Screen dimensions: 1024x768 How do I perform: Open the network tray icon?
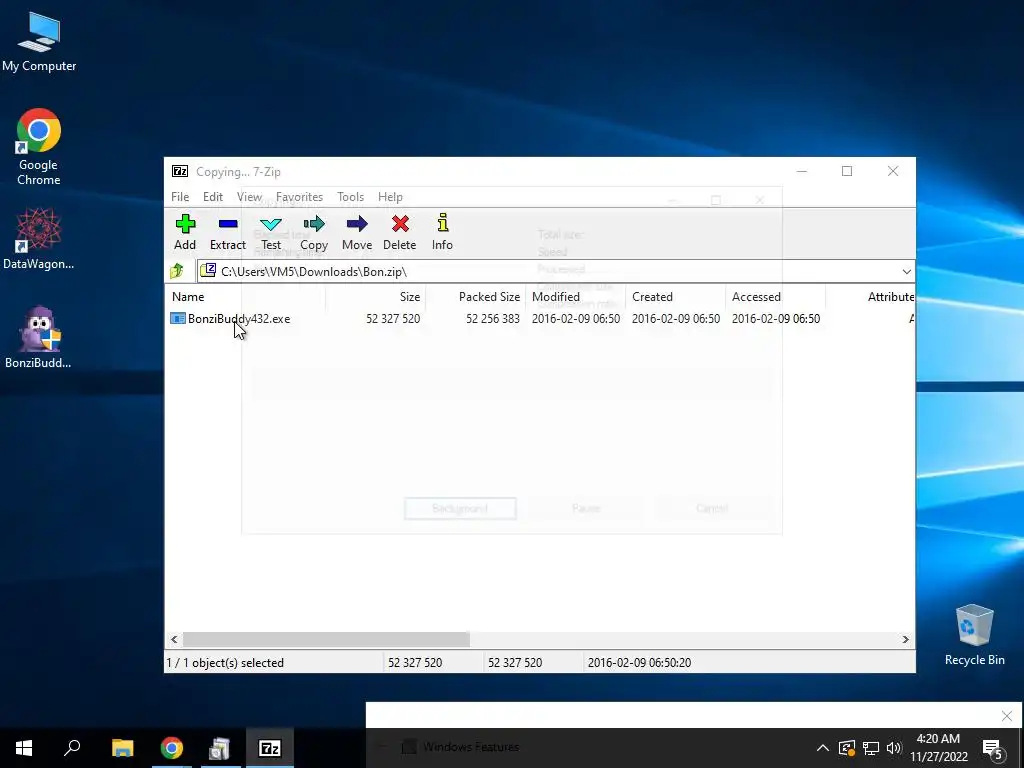pos(871,748)
